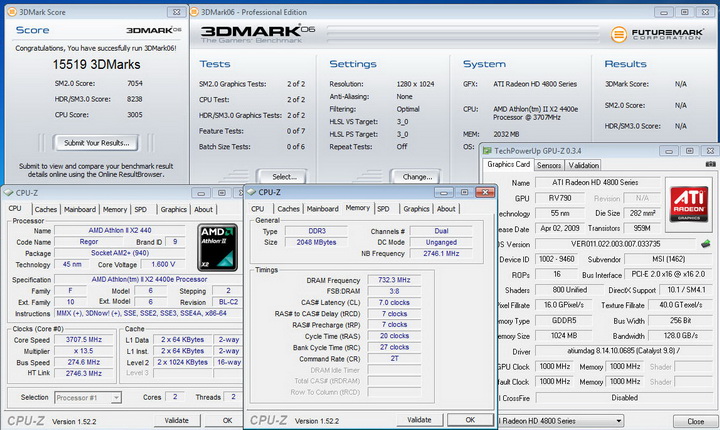The image size is (720, 430).
Task: Open Memory tab in left CPU-Z window
Action: [115, 209]
